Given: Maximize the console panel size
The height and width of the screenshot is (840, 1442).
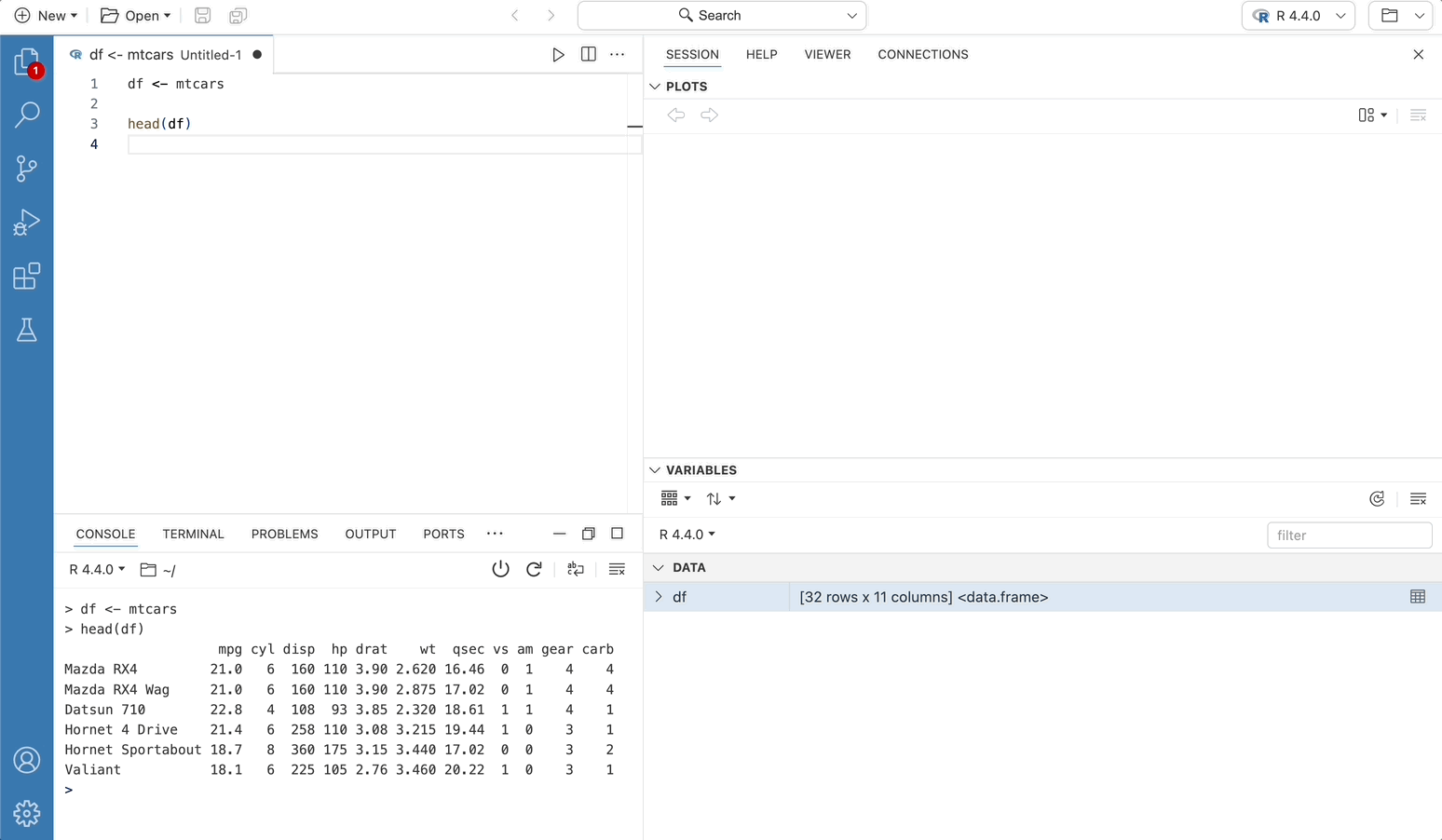Looking at the screenshot, I should (x=617, y=534).
